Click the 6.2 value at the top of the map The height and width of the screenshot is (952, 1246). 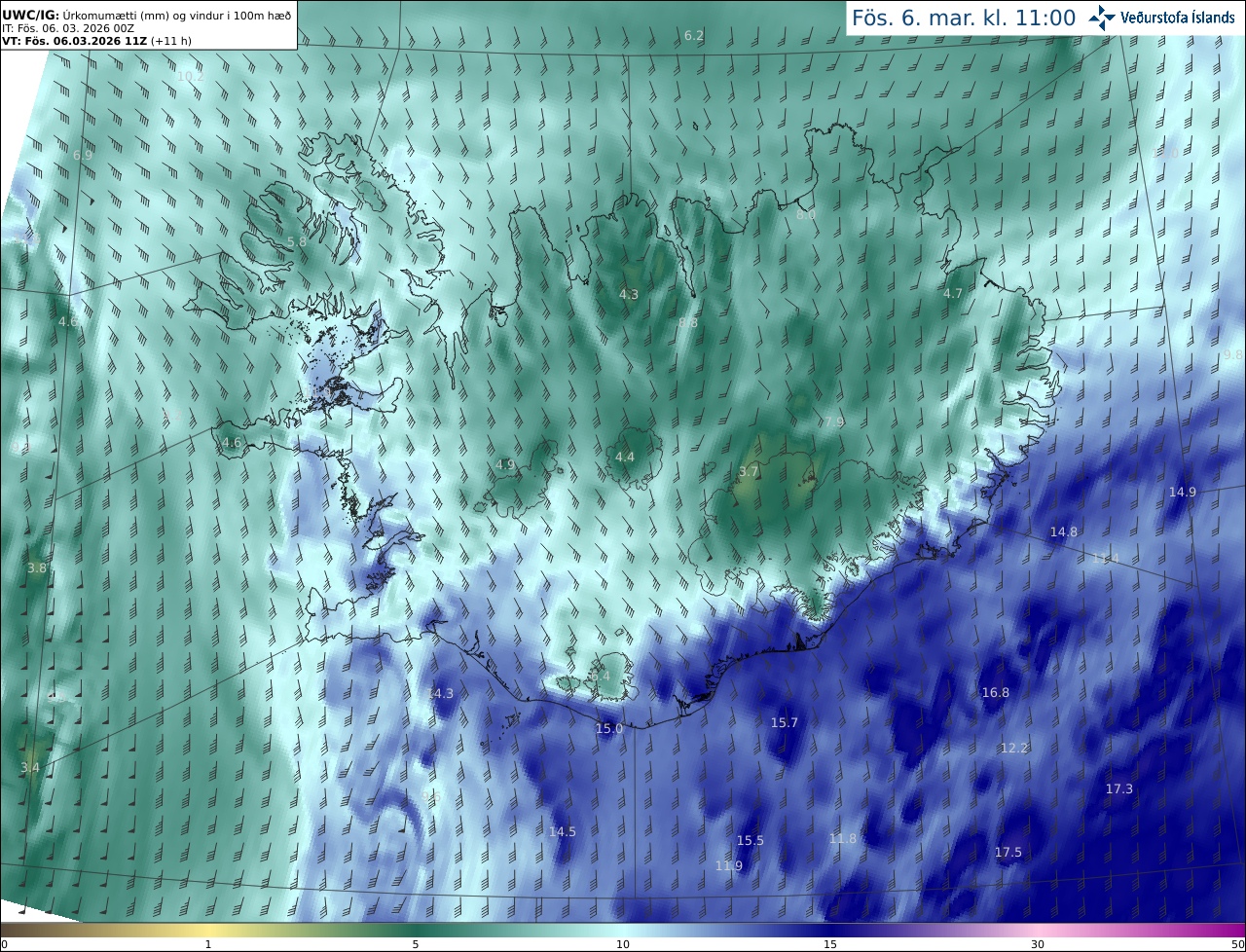pos(694,35)
